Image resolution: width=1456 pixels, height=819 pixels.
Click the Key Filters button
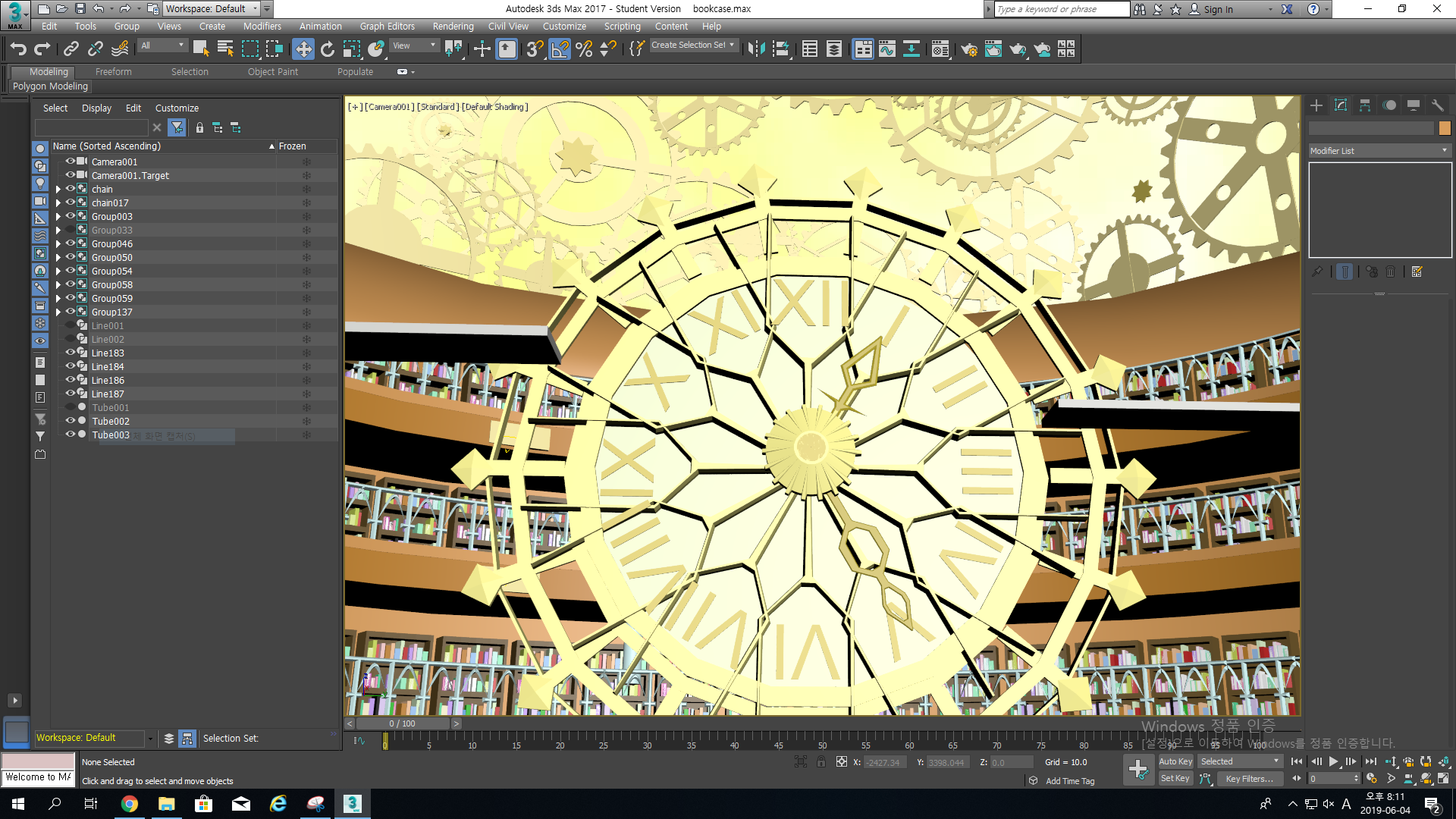(x=1249, y=779)
